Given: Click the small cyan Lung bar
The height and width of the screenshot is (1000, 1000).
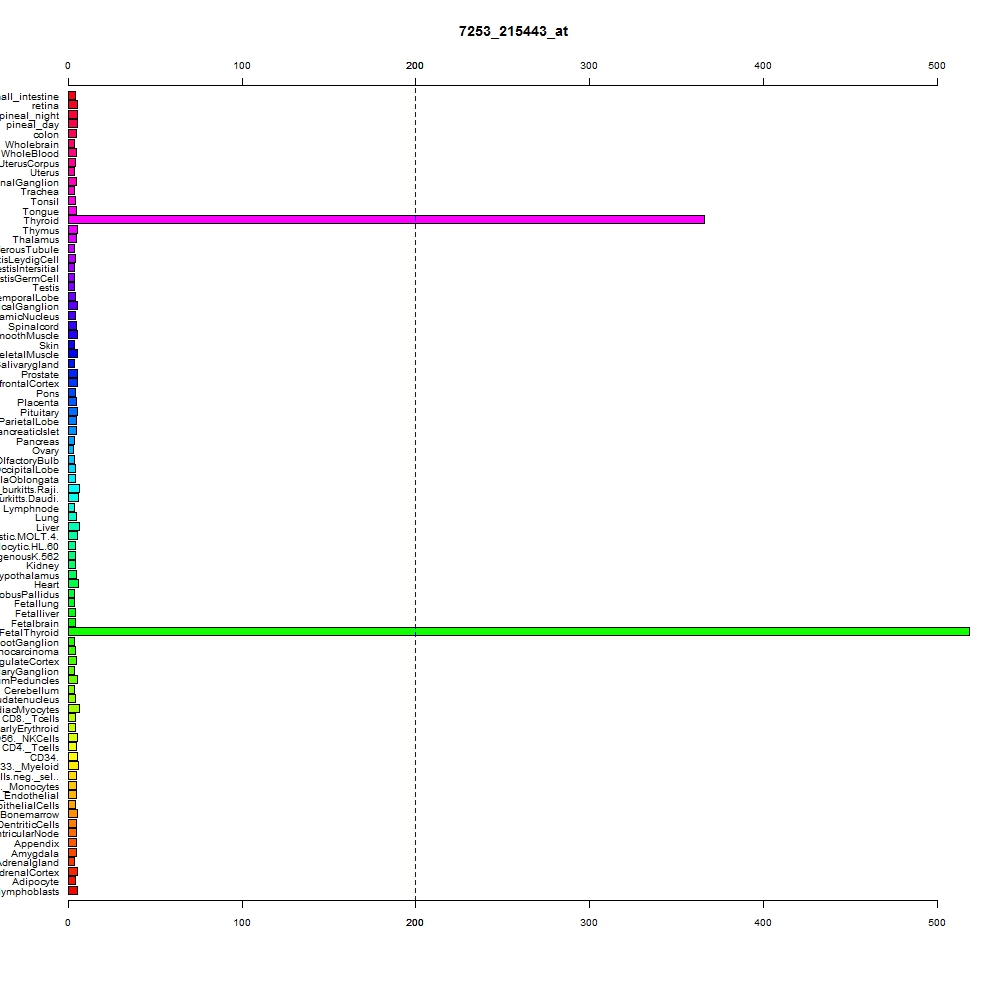Looking at the screenshot, I should point(72,517).
